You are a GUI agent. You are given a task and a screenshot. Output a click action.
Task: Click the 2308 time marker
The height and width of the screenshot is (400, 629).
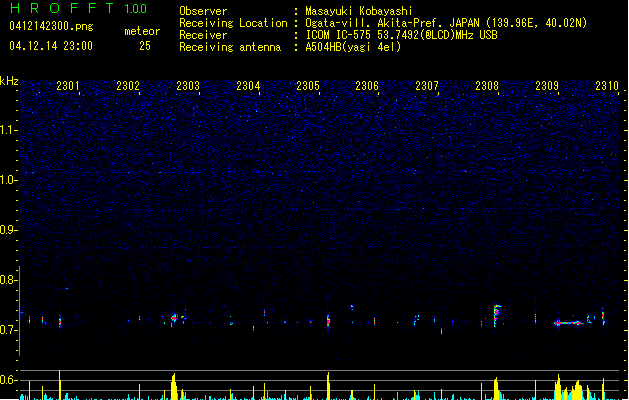(x=487, y=86)
